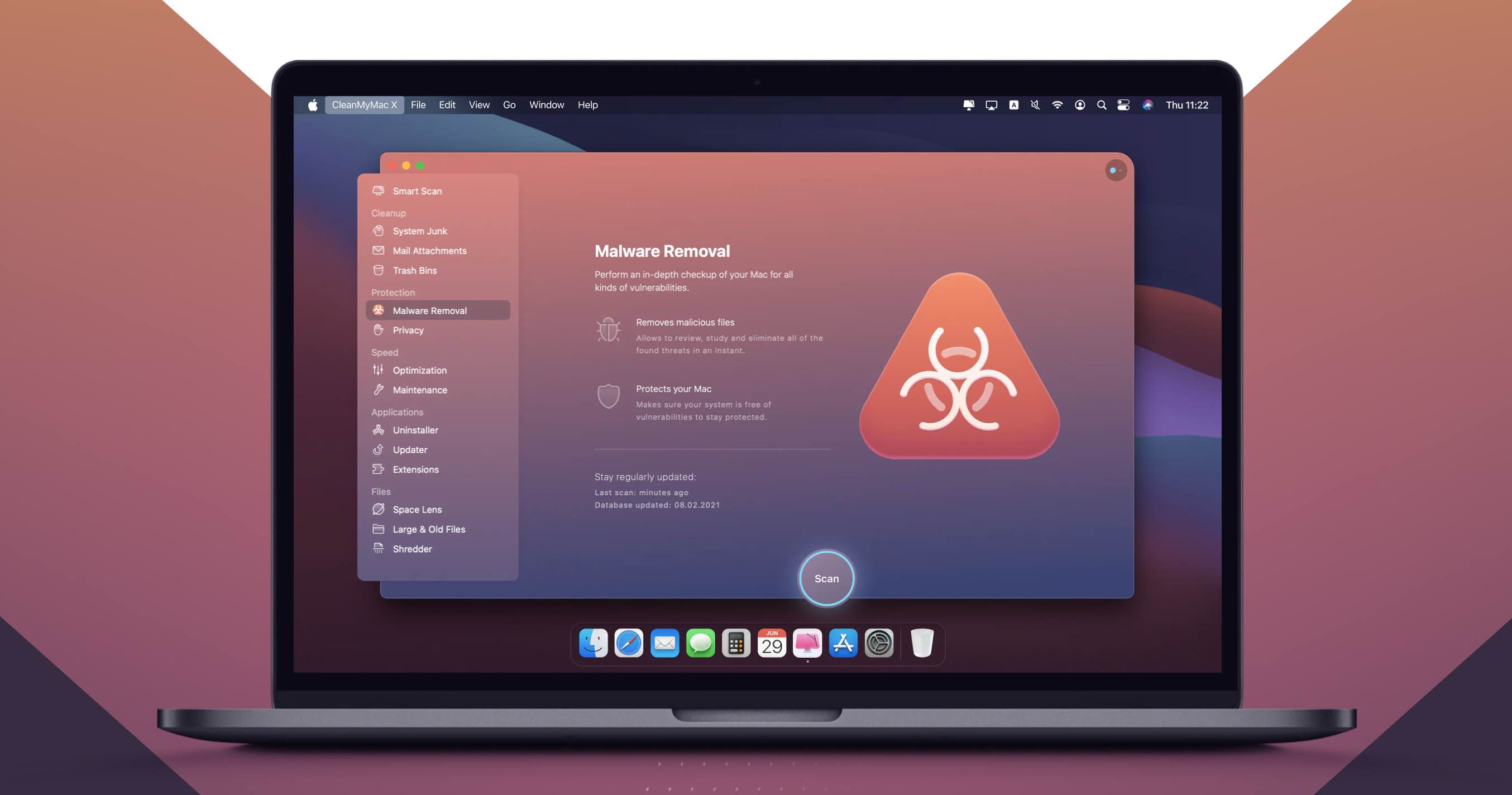This screenshot has width=1512, height=795.
Task: Click Extensions in Applications section
Action: pyautogui.click(x=415, y=469)
